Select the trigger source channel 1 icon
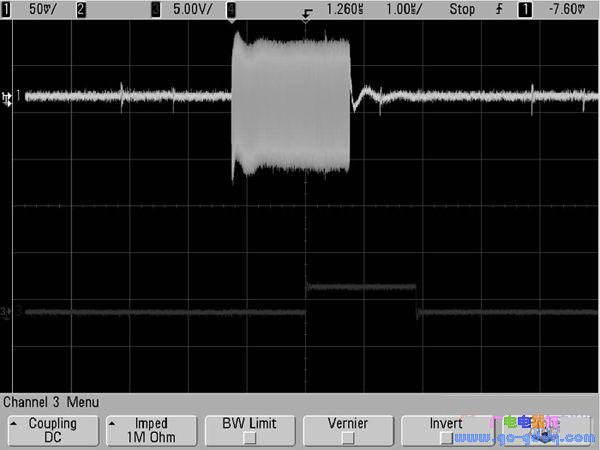The image size is (600, 450). coord(525,10)
